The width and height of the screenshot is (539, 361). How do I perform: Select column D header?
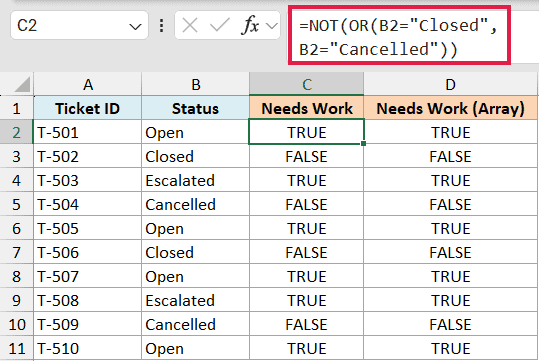point(450,85)
